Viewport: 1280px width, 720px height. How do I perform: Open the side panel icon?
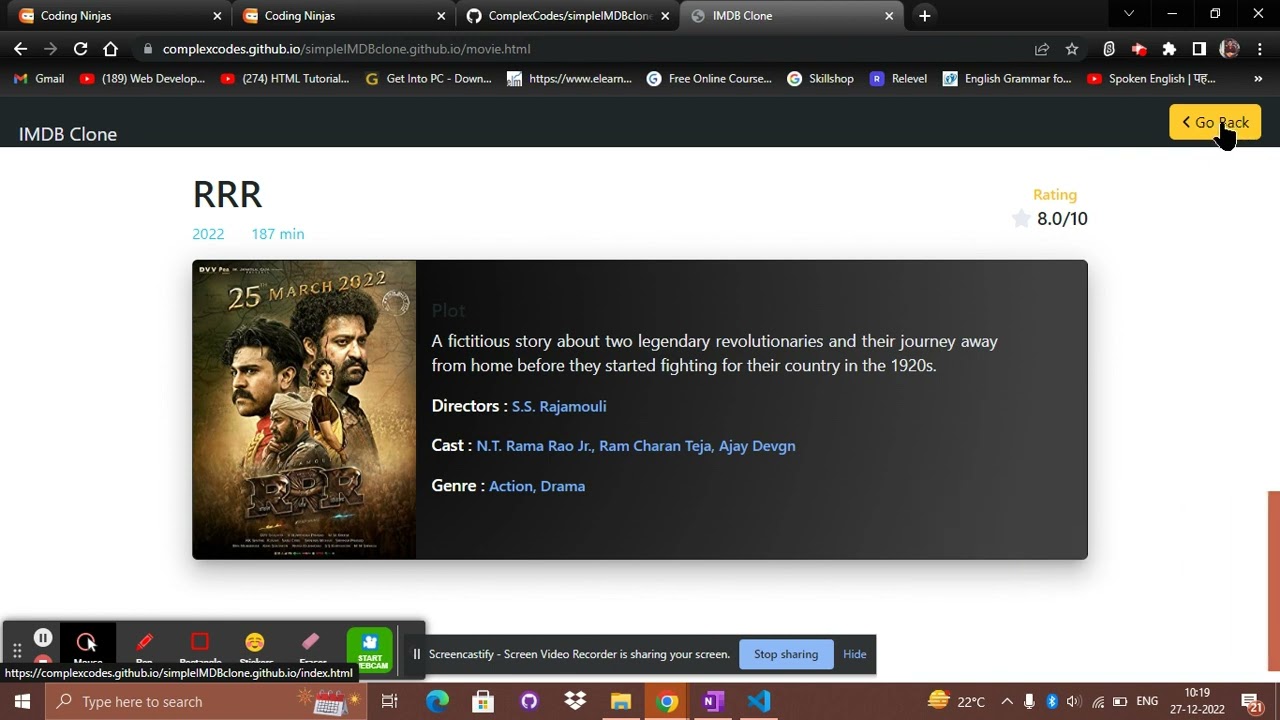pos(1199,49)
